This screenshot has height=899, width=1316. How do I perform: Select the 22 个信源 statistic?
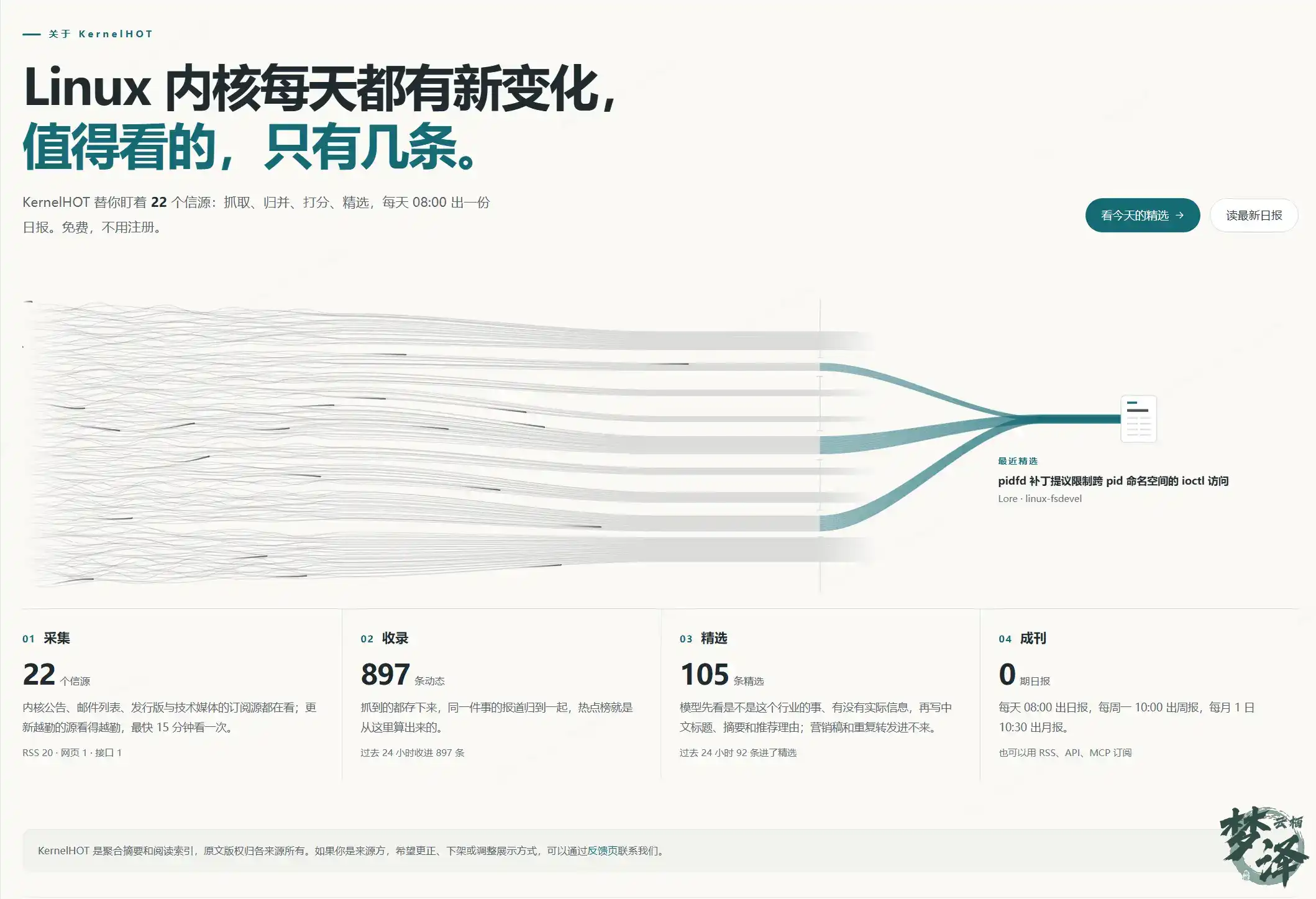pos(57,675)
